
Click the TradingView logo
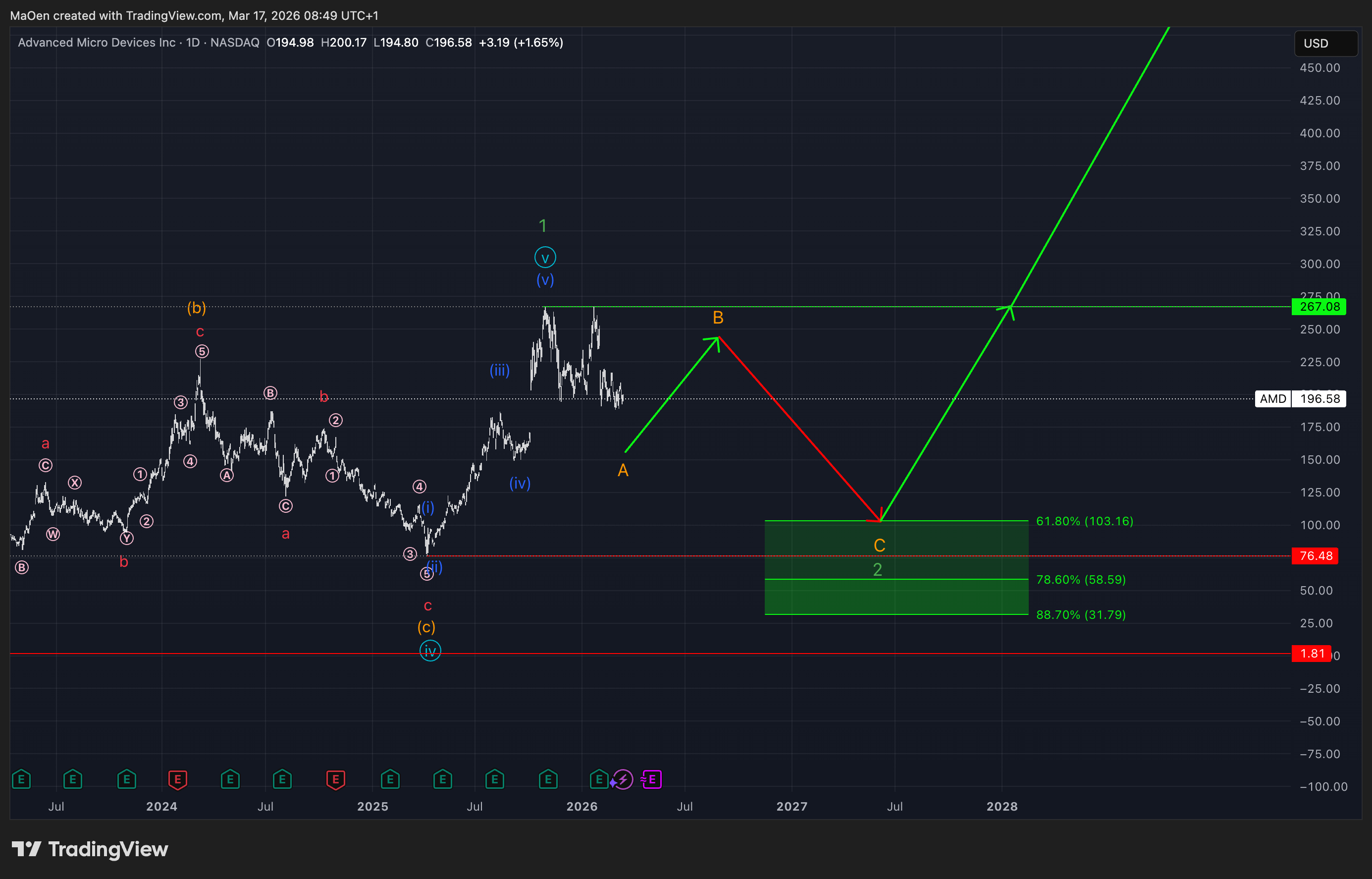click(90, 849)
